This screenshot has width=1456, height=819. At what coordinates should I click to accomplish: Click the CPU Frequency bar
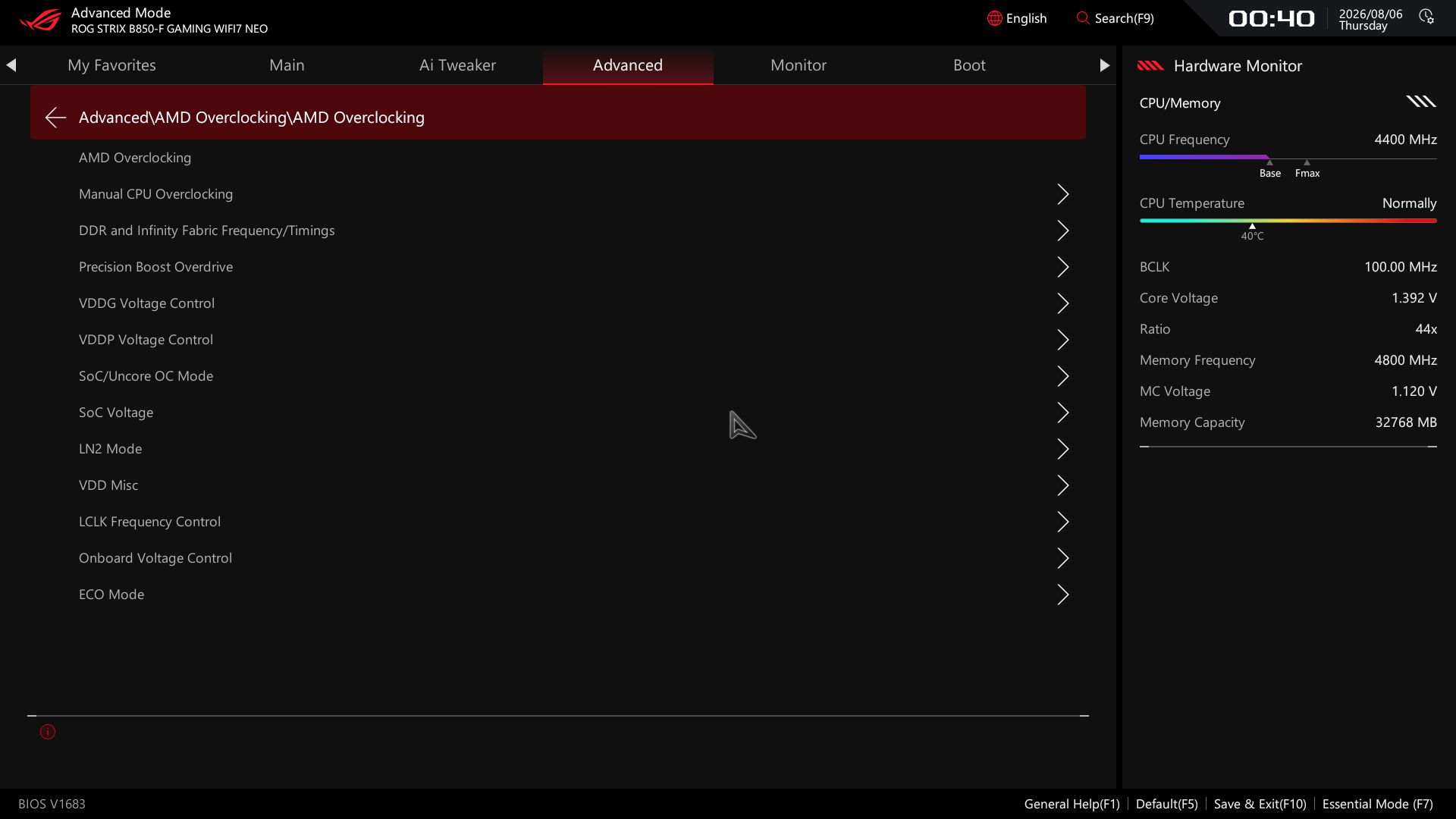coord(1288,158)
